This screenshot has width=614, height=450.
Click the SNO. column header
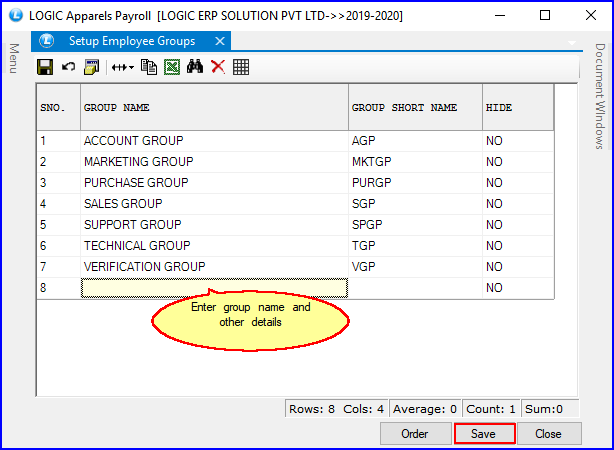click(x=59, y=107)
